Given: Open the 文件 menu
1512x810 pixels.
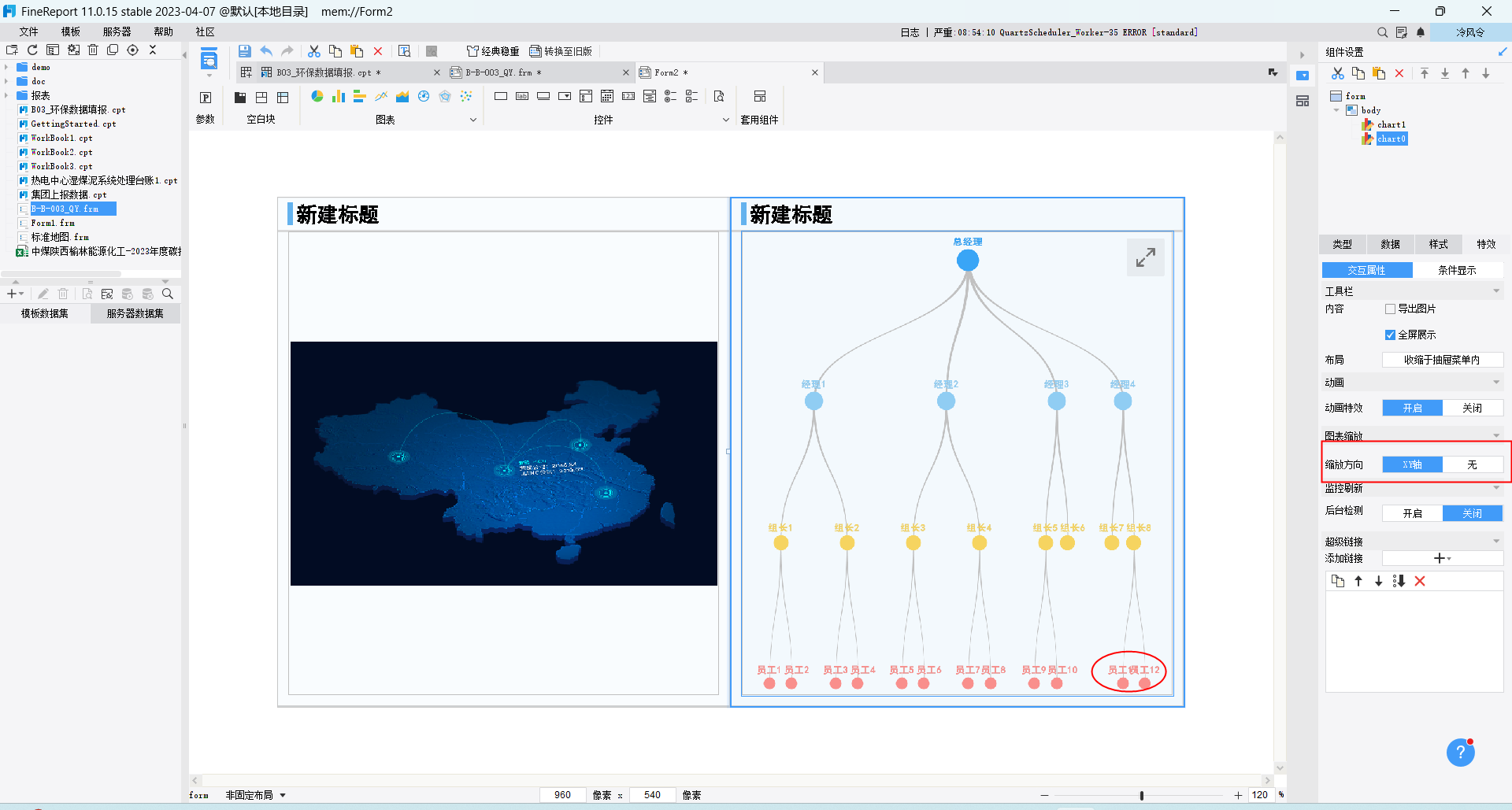Looking at the screenshot, I should [29, 31].
